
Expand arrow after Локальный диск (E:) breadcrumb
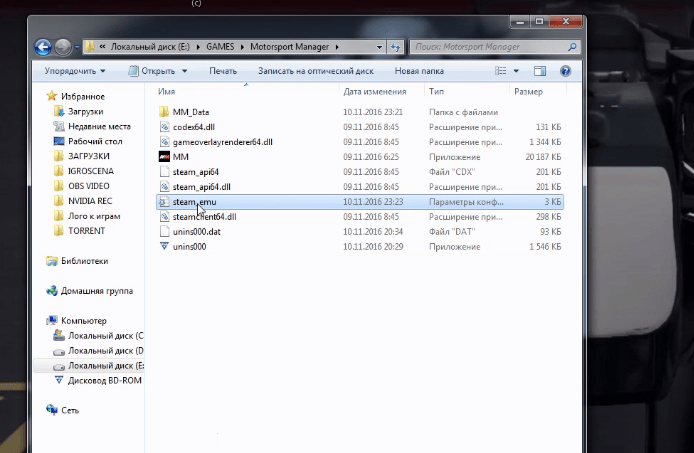(197, 46)
